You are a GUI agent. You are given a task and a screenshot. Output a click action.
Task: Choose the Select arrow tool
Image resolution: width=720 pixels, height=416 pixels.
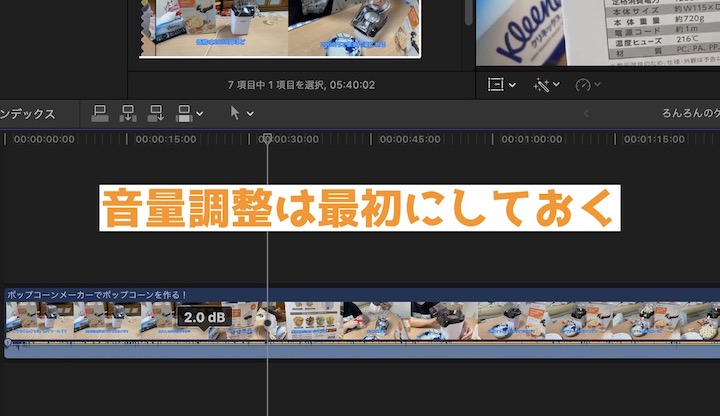[x=235, y=113]
